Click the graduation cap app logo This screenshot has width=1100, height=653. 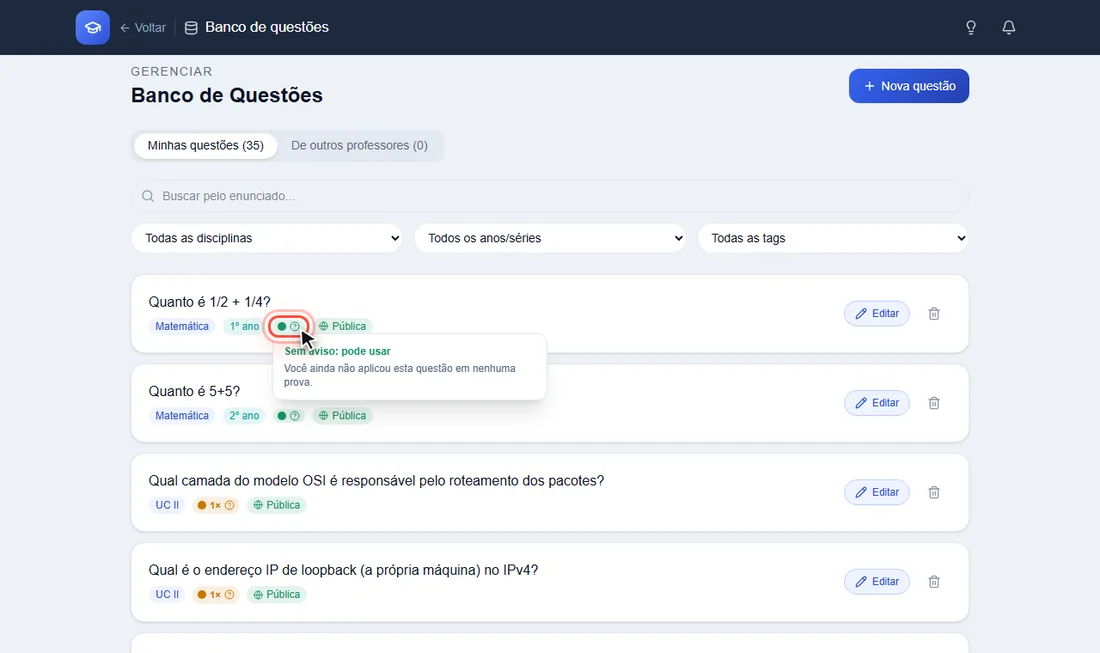93,27
